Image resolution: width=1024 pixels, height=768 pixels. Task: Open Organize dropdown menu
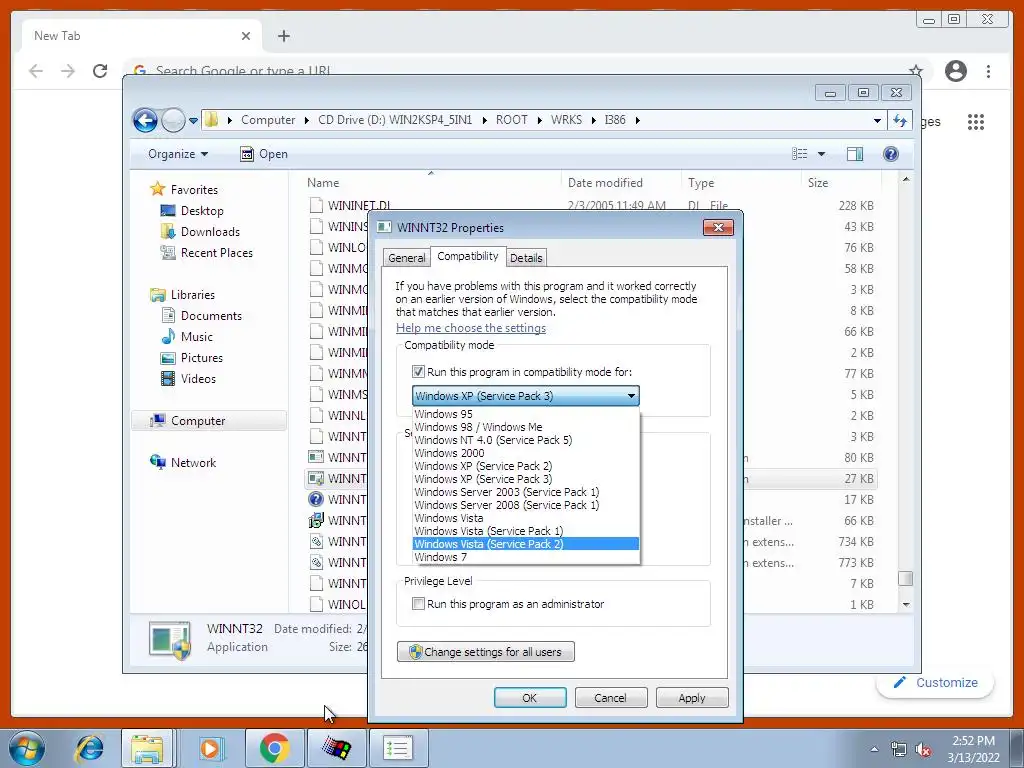click(178, 153)
